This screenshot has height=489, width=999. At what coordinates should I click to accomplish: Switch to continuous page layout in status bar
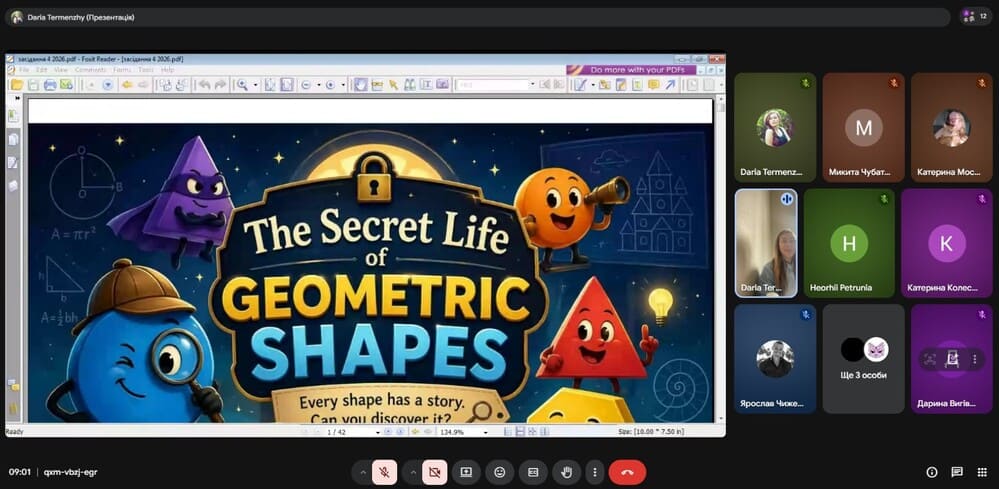coord(521,432)
